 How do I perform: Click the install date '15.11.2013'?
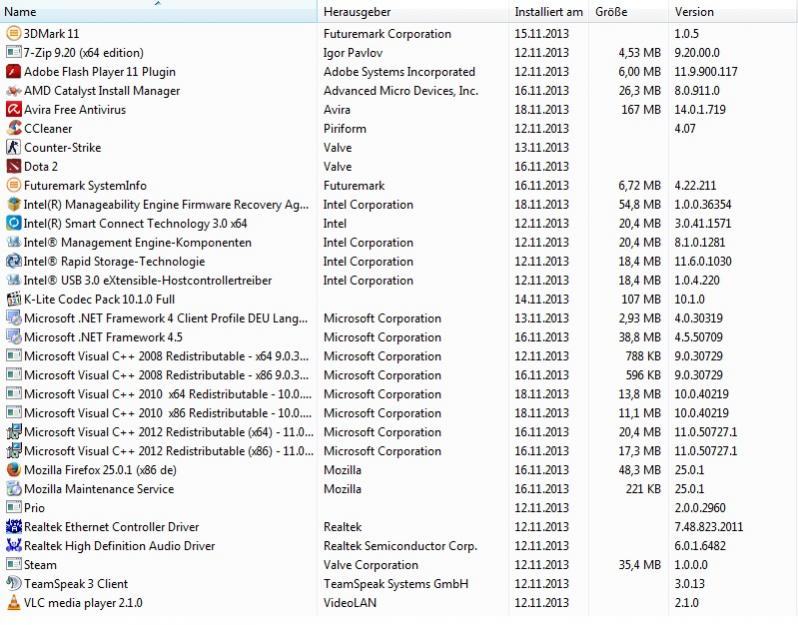pos(542,34)
